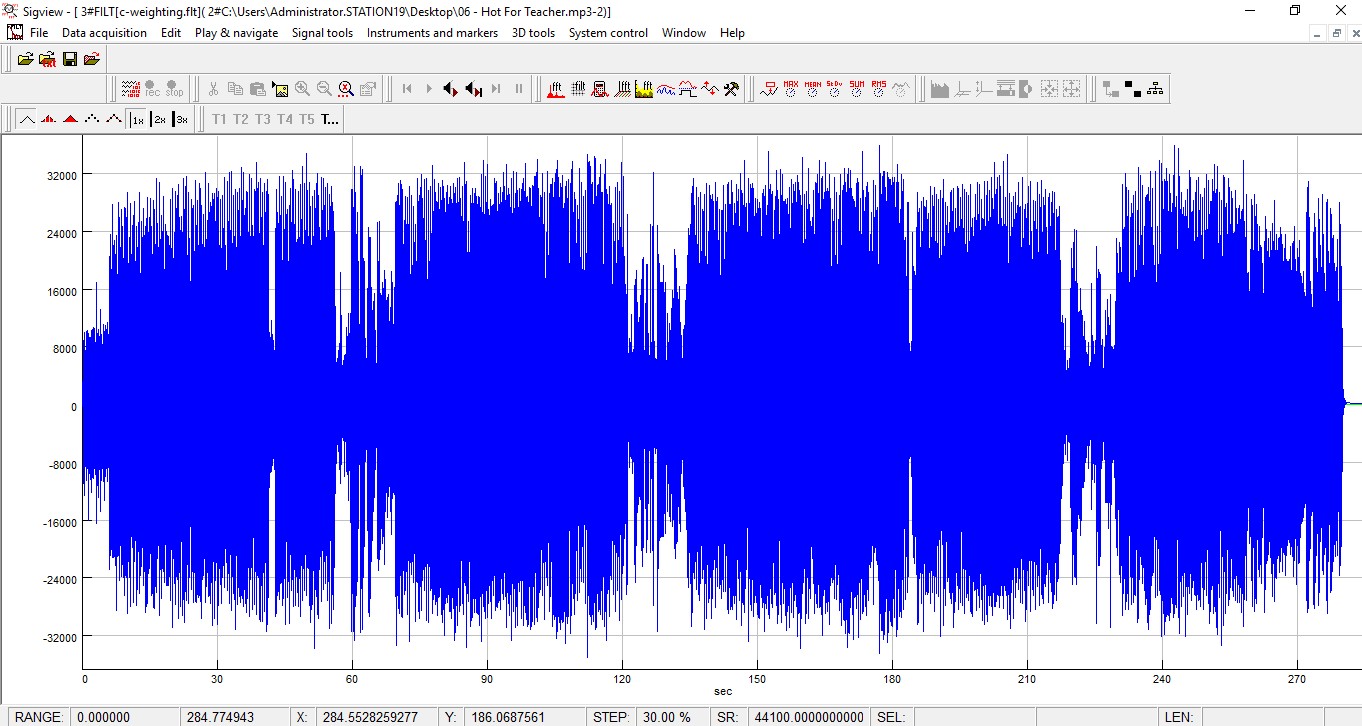Screen dimensions: 1362x726
Task: Play signal through speaker icon
Action: pos(451,89)
